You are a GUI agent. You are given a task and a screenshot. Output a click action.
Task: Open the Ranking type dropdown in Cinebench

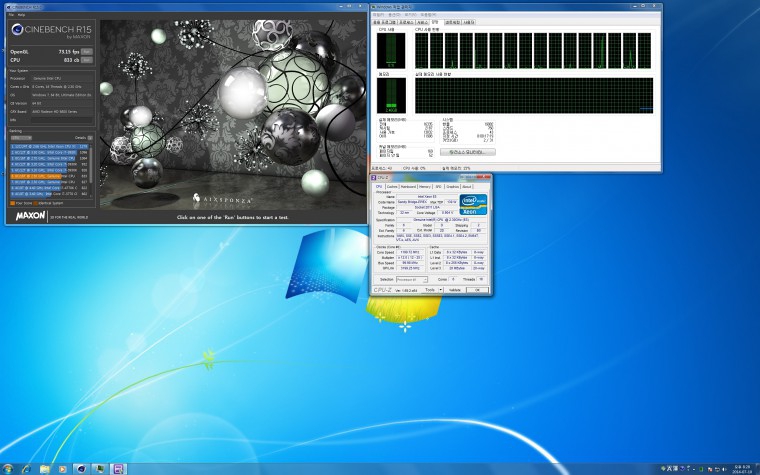(21, 138)
